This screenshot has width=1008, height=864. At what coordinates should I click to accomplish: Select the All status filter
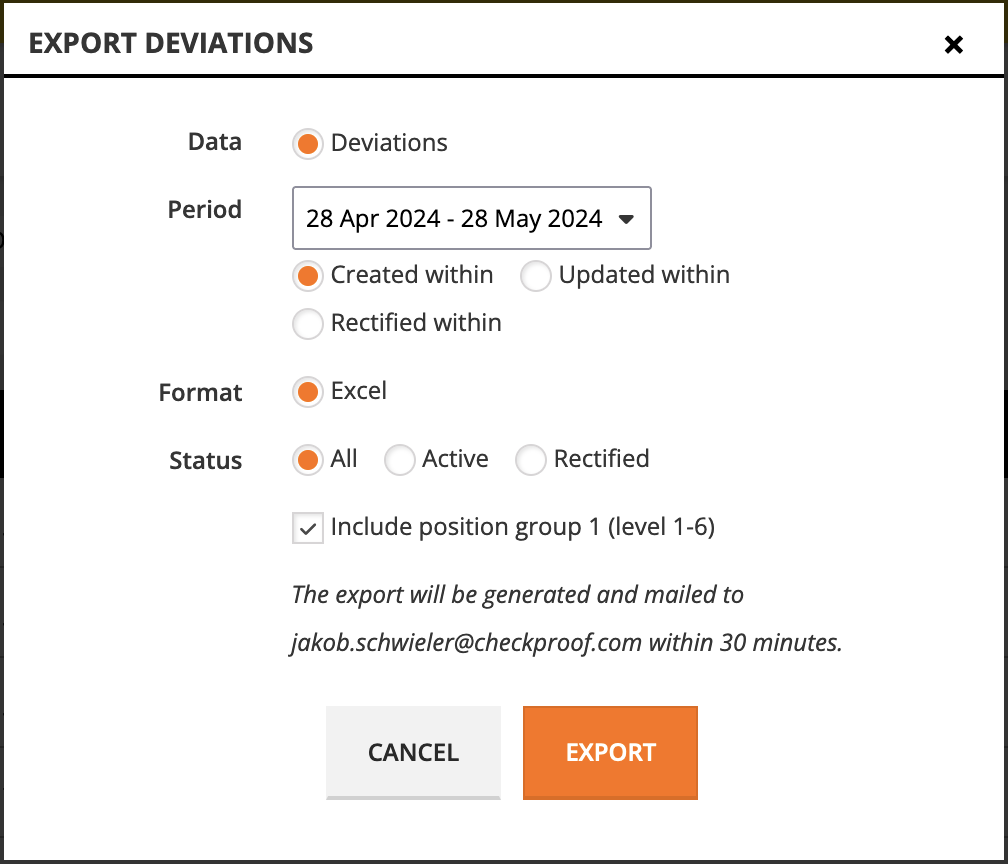[x=307, y=459]
